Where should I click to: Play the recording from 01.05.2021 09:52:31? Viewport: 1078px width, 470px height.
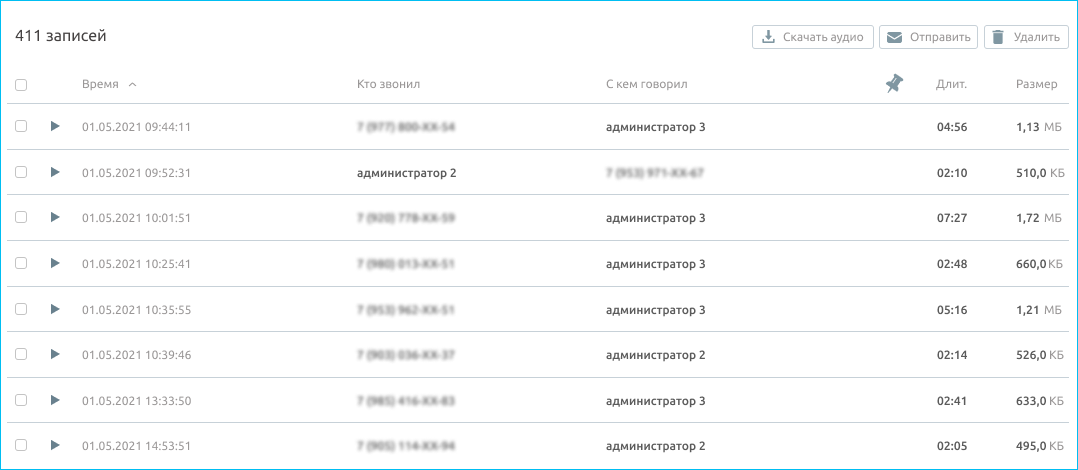(x=55, y=172)
